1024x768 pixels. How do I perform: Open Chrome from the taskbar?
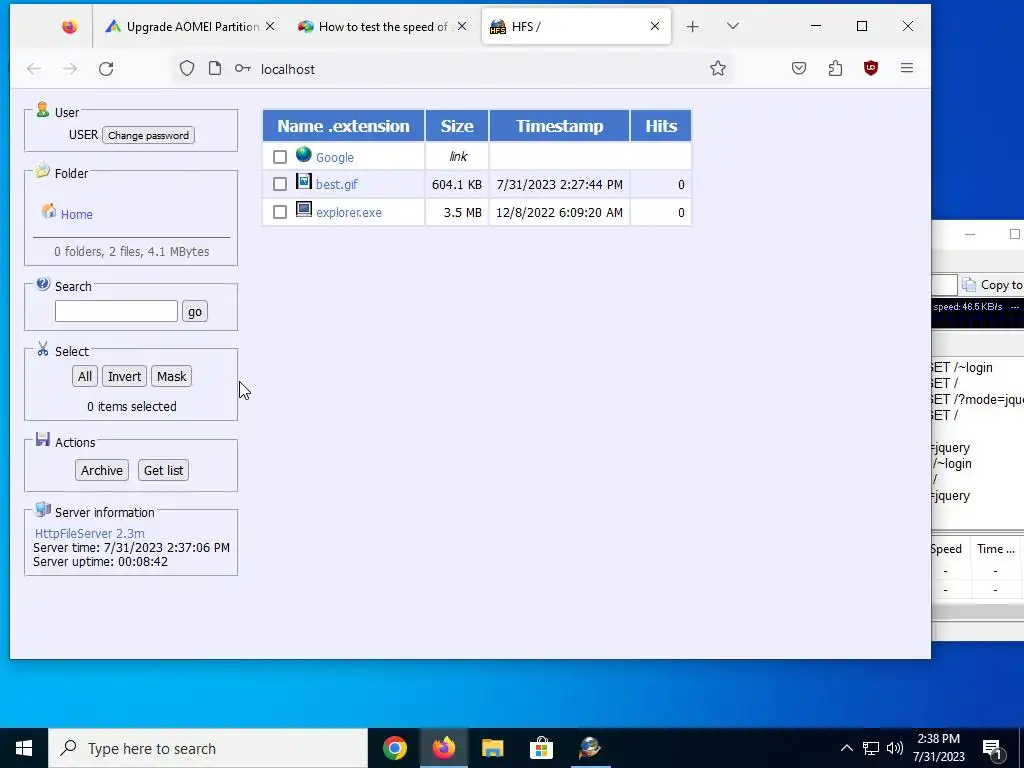point(394,748)
